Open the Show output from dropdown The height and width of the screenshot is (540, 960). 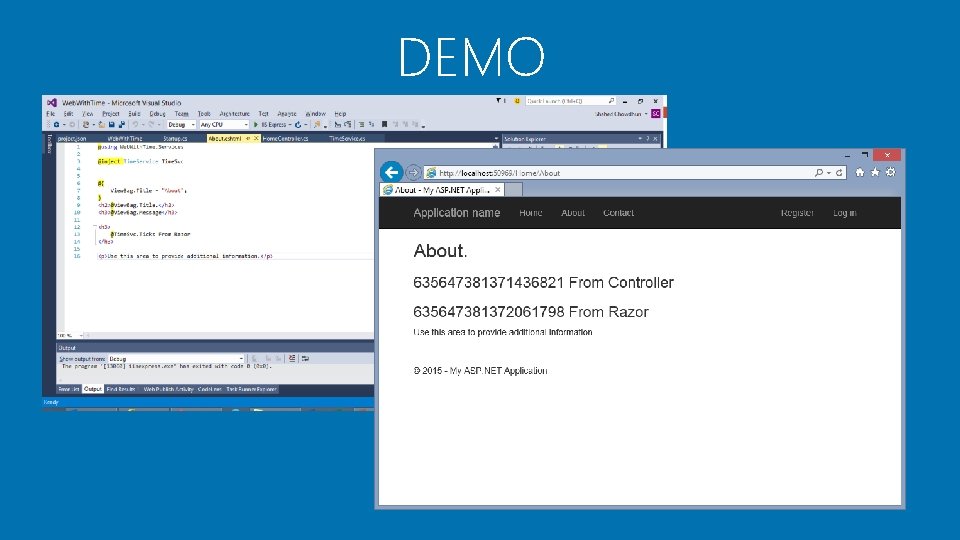point(176,359)
